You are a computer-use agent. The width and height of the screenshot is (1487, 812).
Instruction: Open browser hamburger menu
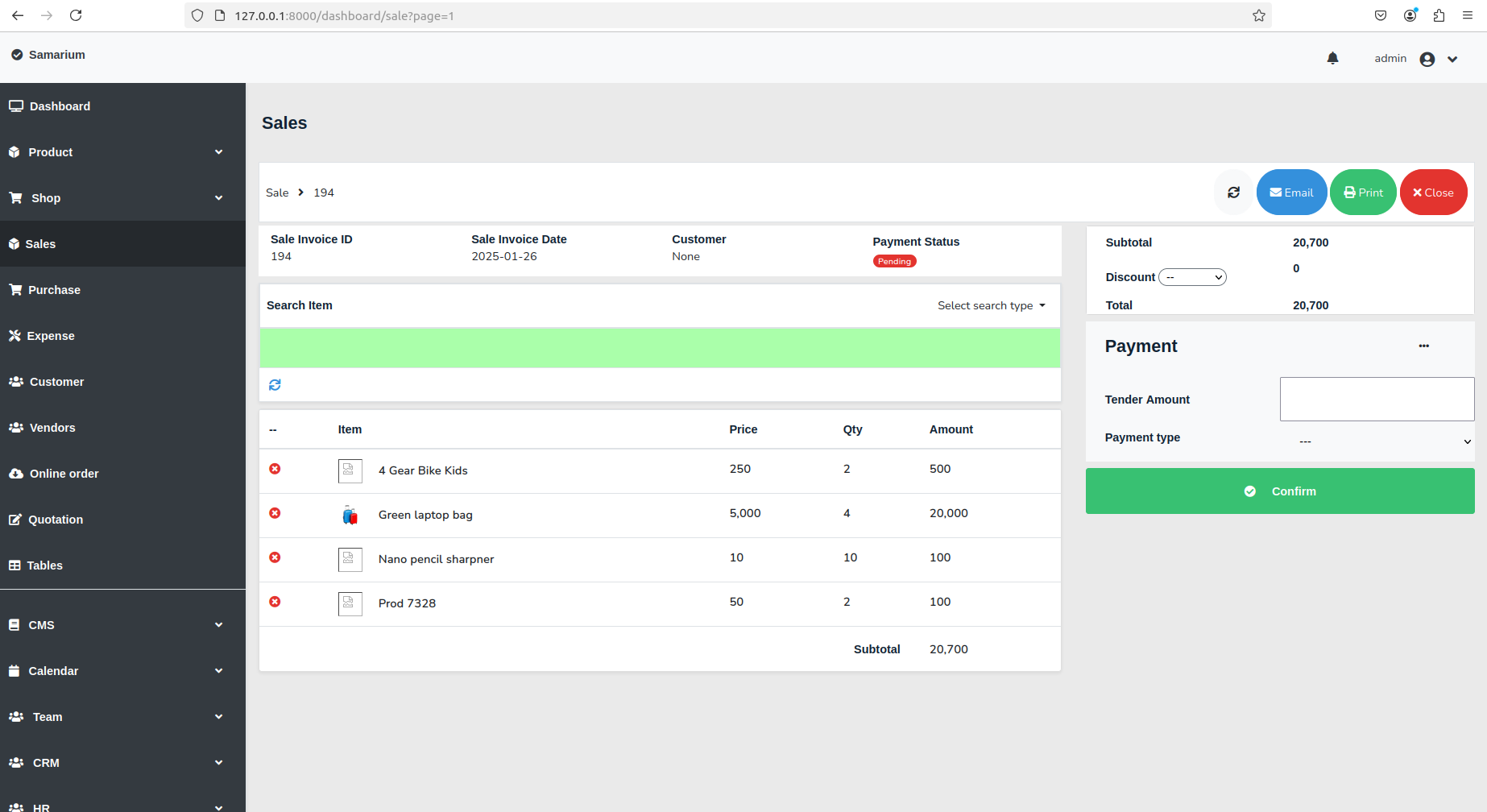point(1468,15)
